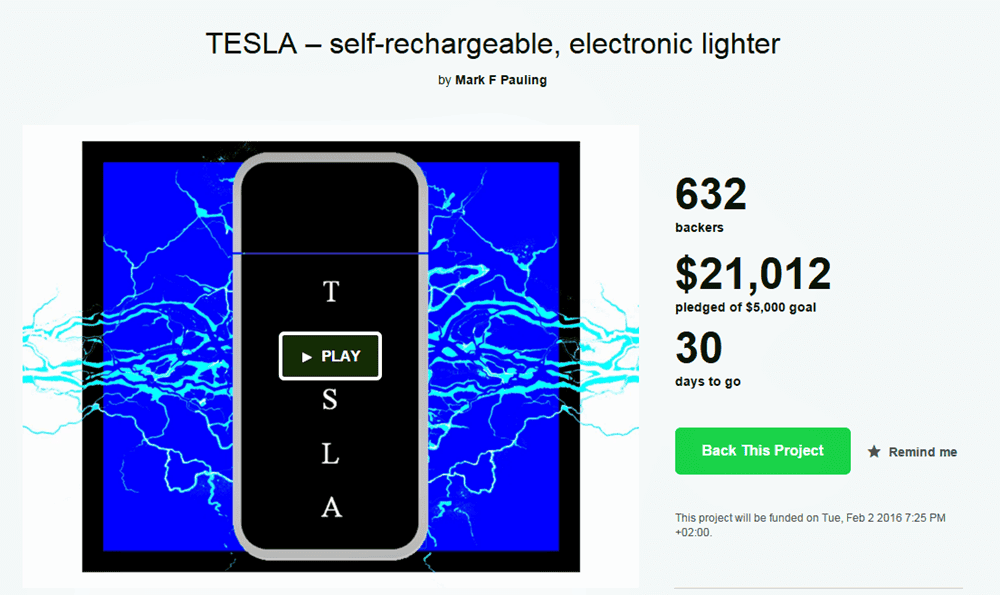Click the "backers" label under 632
Viewport: 1000px width, 595px height.
(x=699, y=228)
